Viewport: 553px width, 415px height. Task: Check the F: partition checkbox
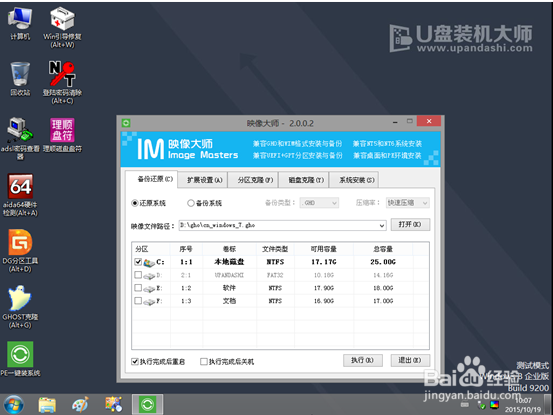[138, 301]
